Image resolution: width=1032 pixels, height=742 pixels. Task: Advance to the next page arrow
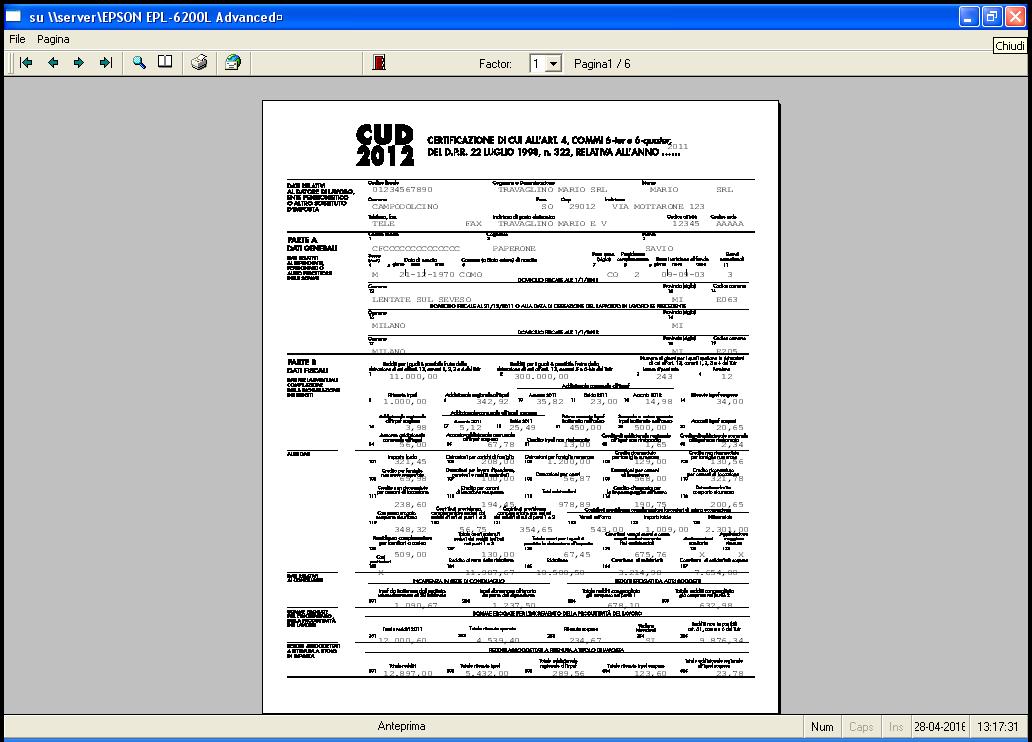tap(79, 63)
